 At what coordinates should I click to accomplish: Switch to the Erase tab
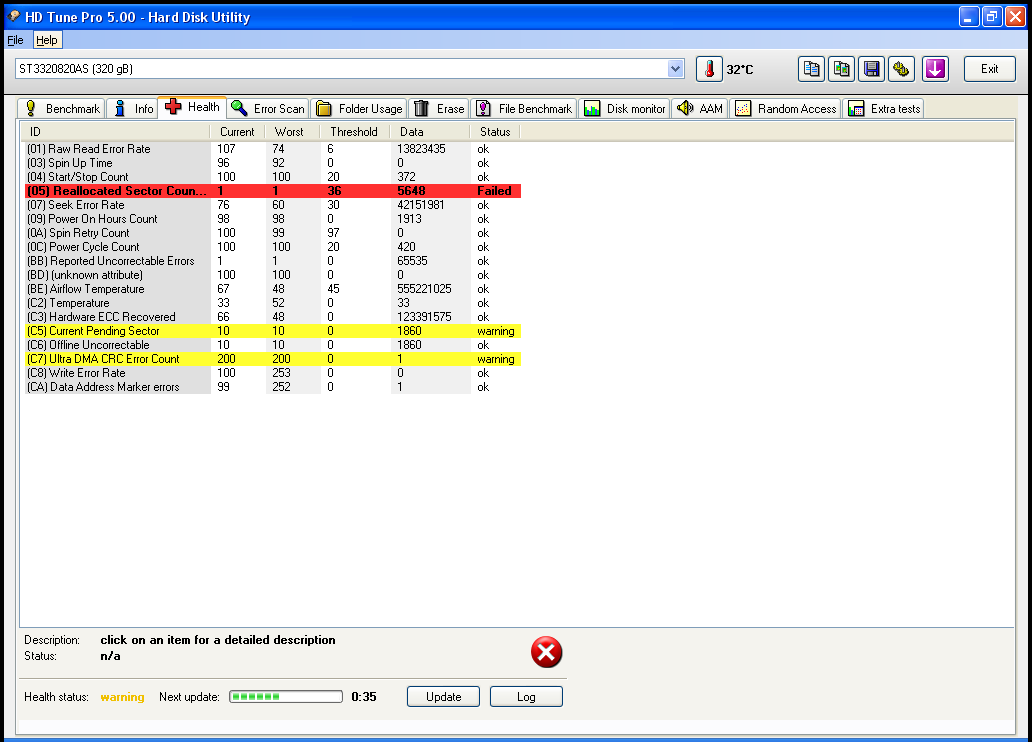point(440,109)
